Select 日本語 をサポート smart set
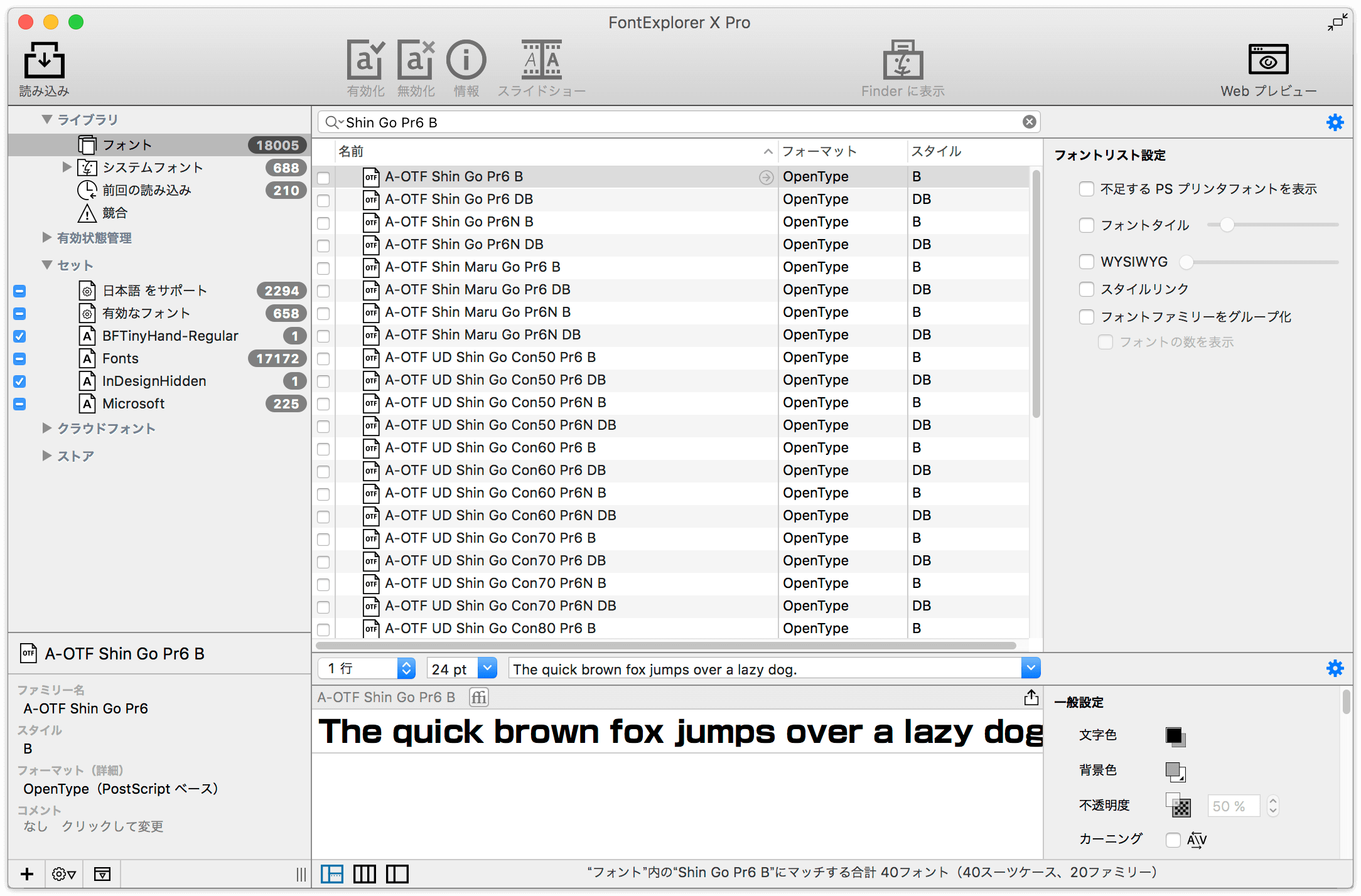The width and height of the screenshot is (1361, 896). coord(159,291)
